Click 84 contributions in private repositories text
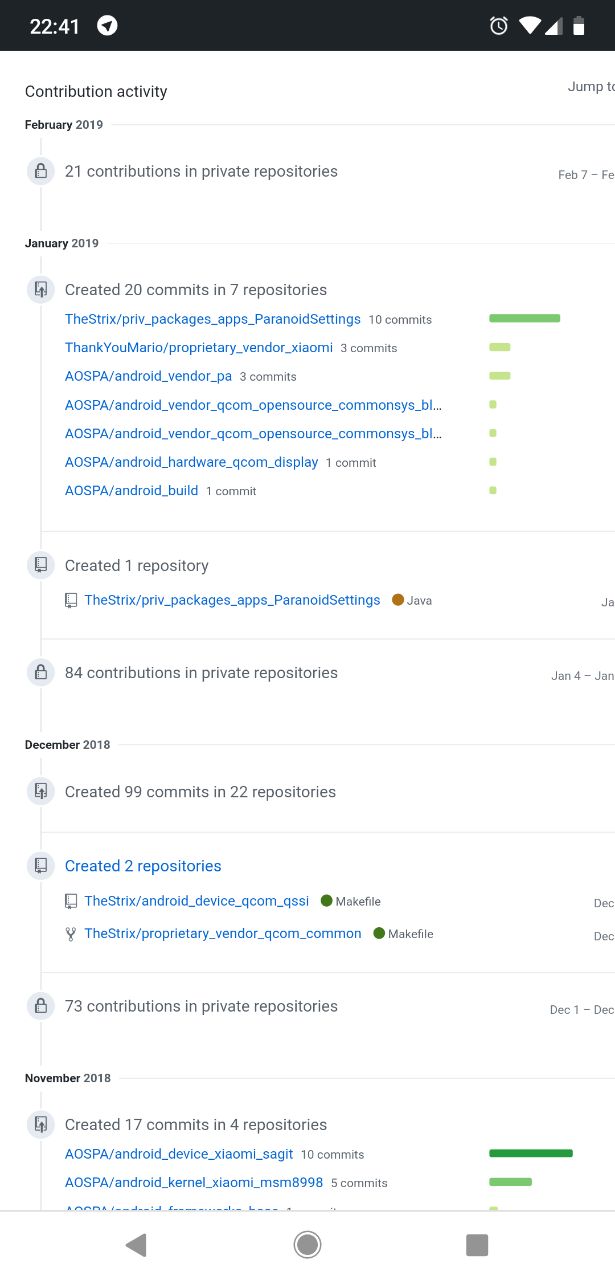 point(201,673)
